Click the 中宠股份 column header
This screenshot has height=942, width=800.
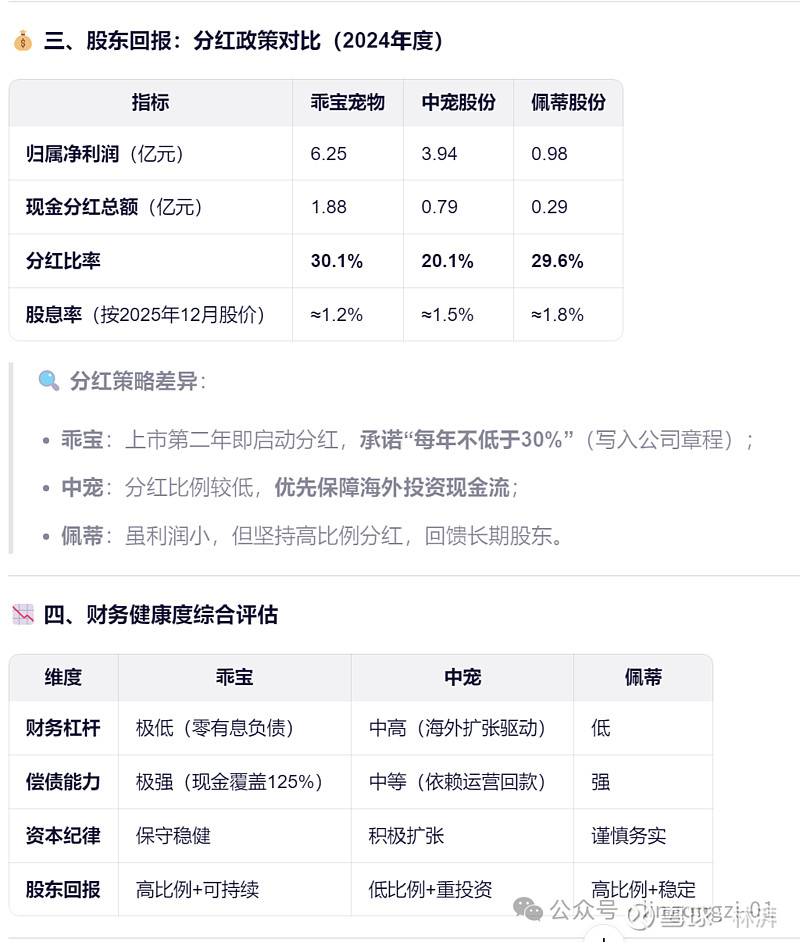tap(458, 103)
